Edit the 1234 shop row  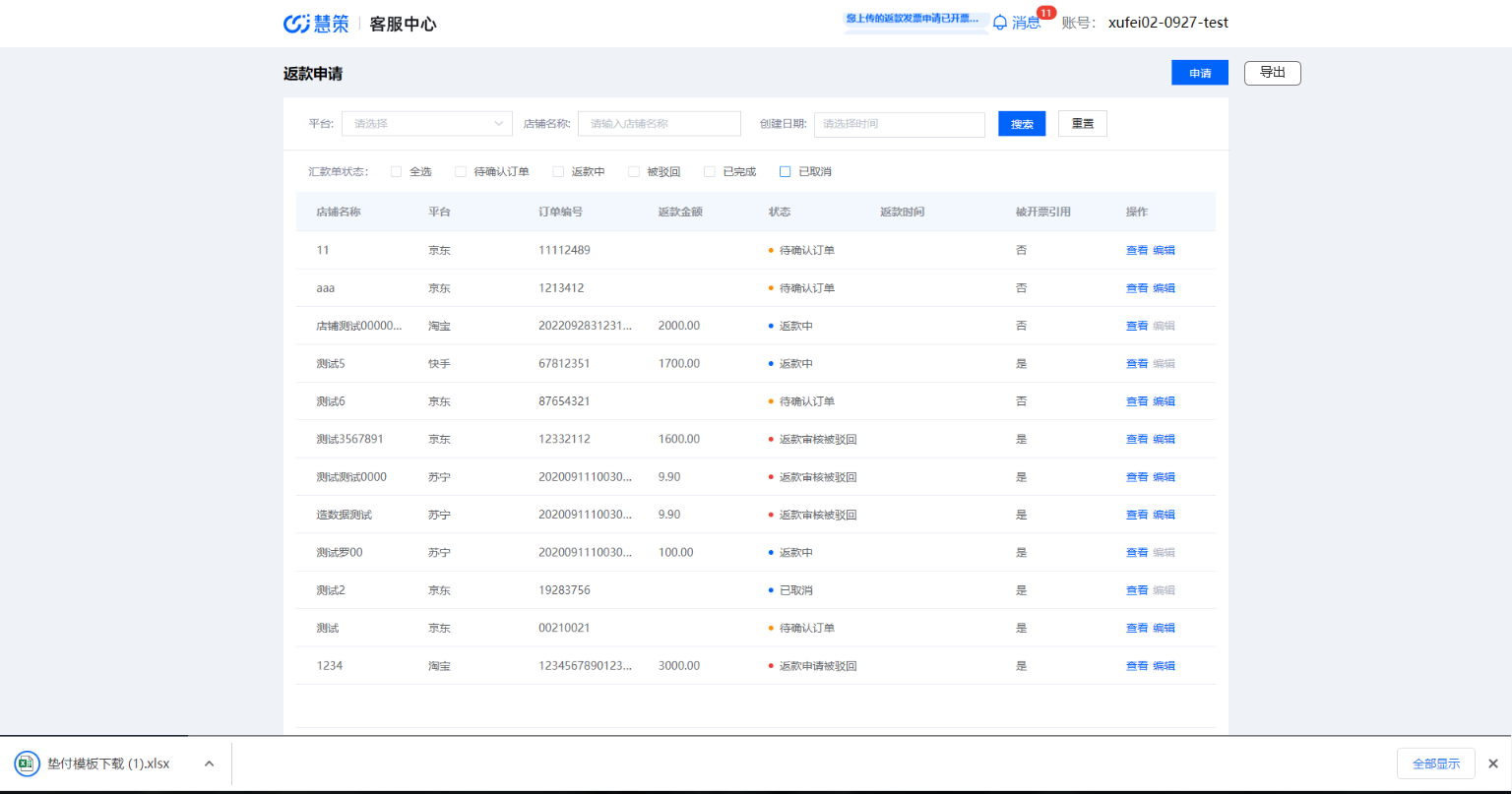pyautogui.click(x=1164, y=666)
